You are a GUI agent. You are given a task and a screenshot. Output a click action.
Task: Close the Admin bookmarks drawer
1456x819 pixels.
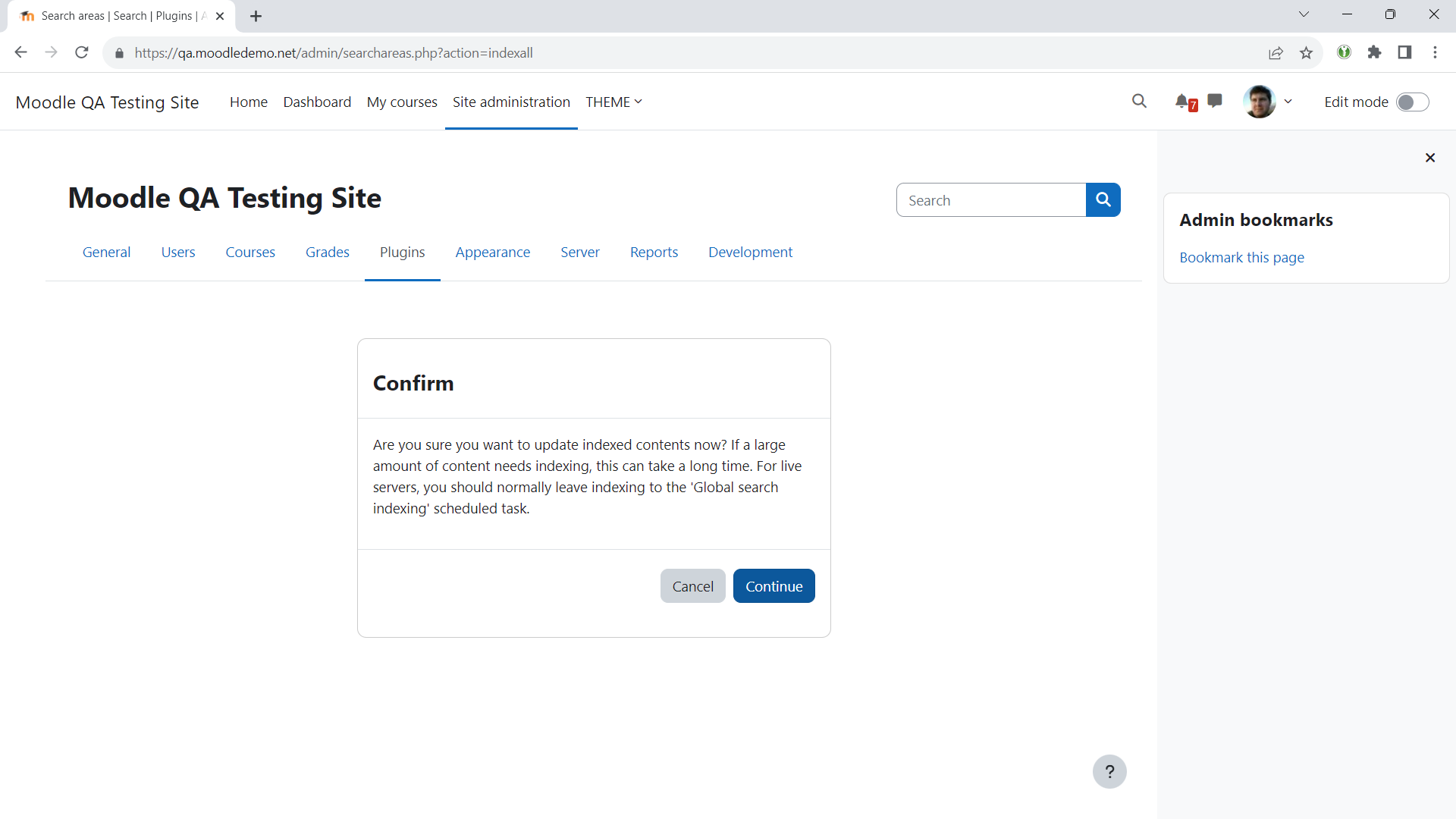coord(1430,158)
